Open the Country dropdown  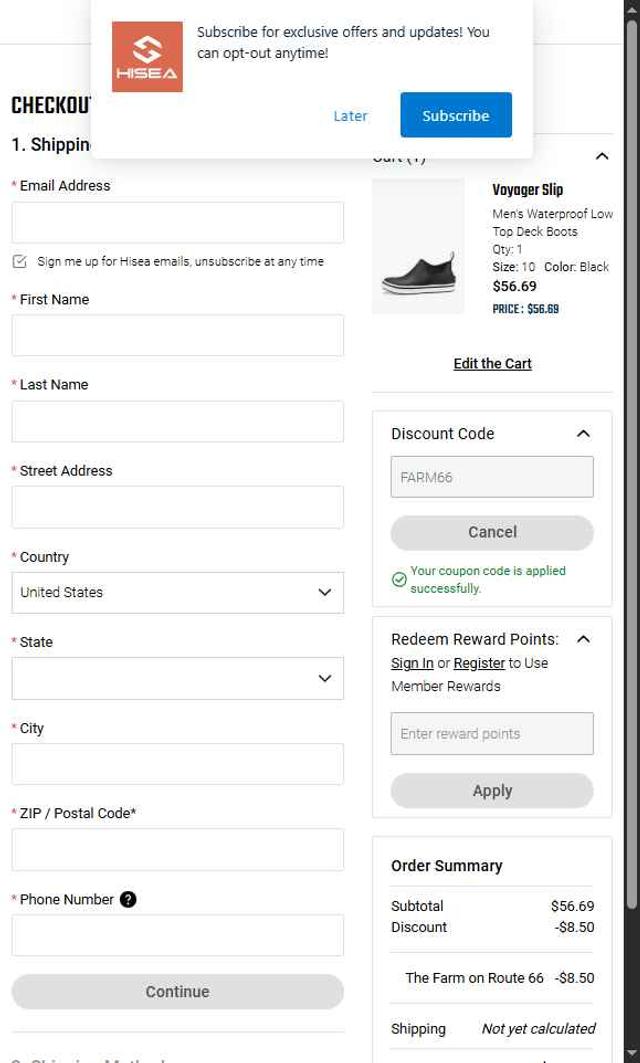(178, 593)
